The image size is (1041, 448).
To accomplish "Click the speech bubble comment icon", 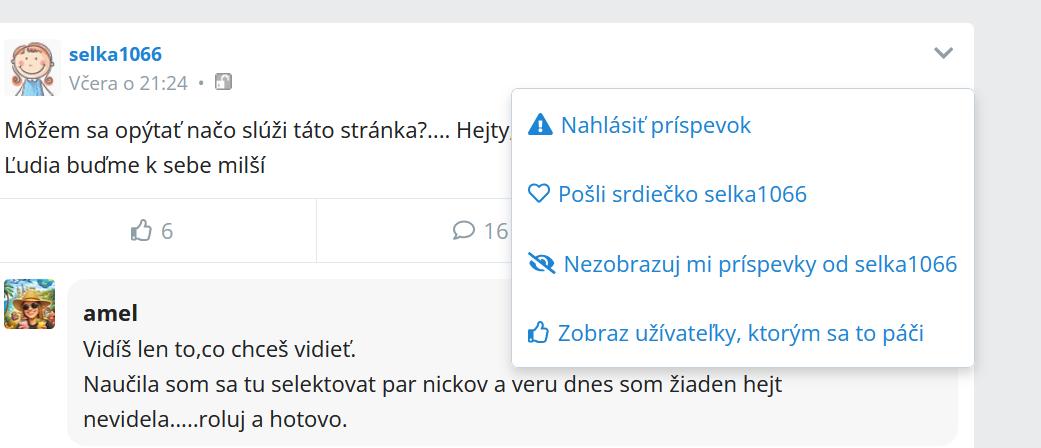I will tap(463, 231).
